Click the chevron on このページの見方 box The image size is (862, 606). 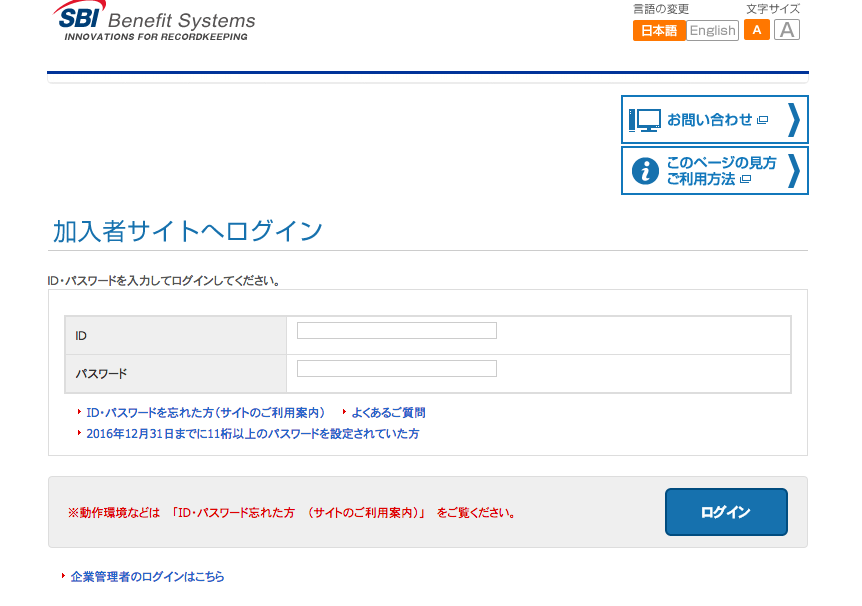(x=793, y=170)
